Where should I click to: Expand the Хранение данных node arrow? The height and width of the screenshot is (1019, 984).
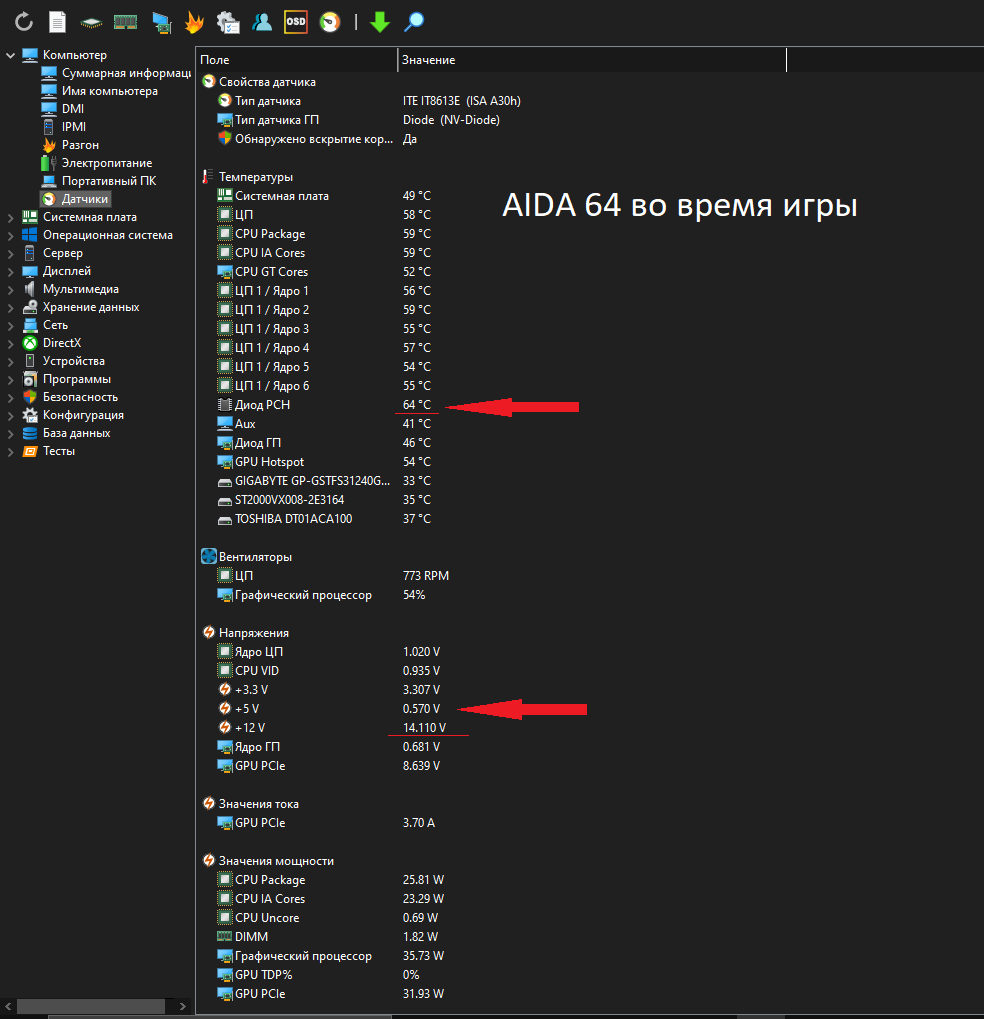10,307
